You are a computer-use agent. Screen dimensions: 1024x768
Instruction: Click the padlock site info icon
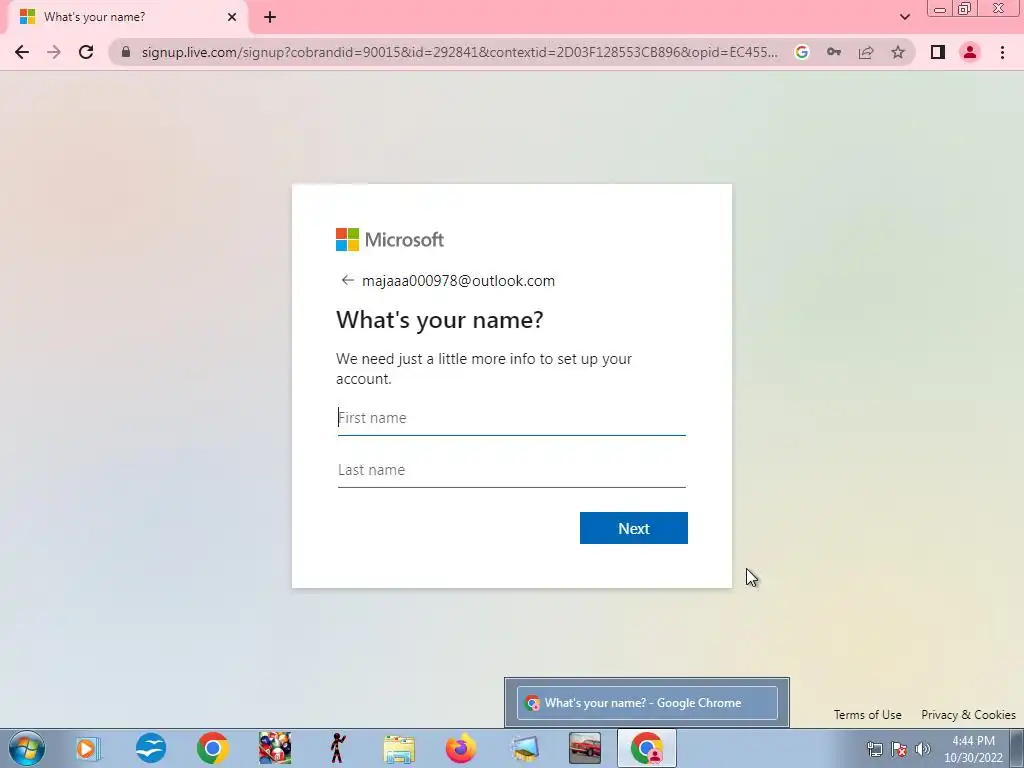(x=126, y=52)
